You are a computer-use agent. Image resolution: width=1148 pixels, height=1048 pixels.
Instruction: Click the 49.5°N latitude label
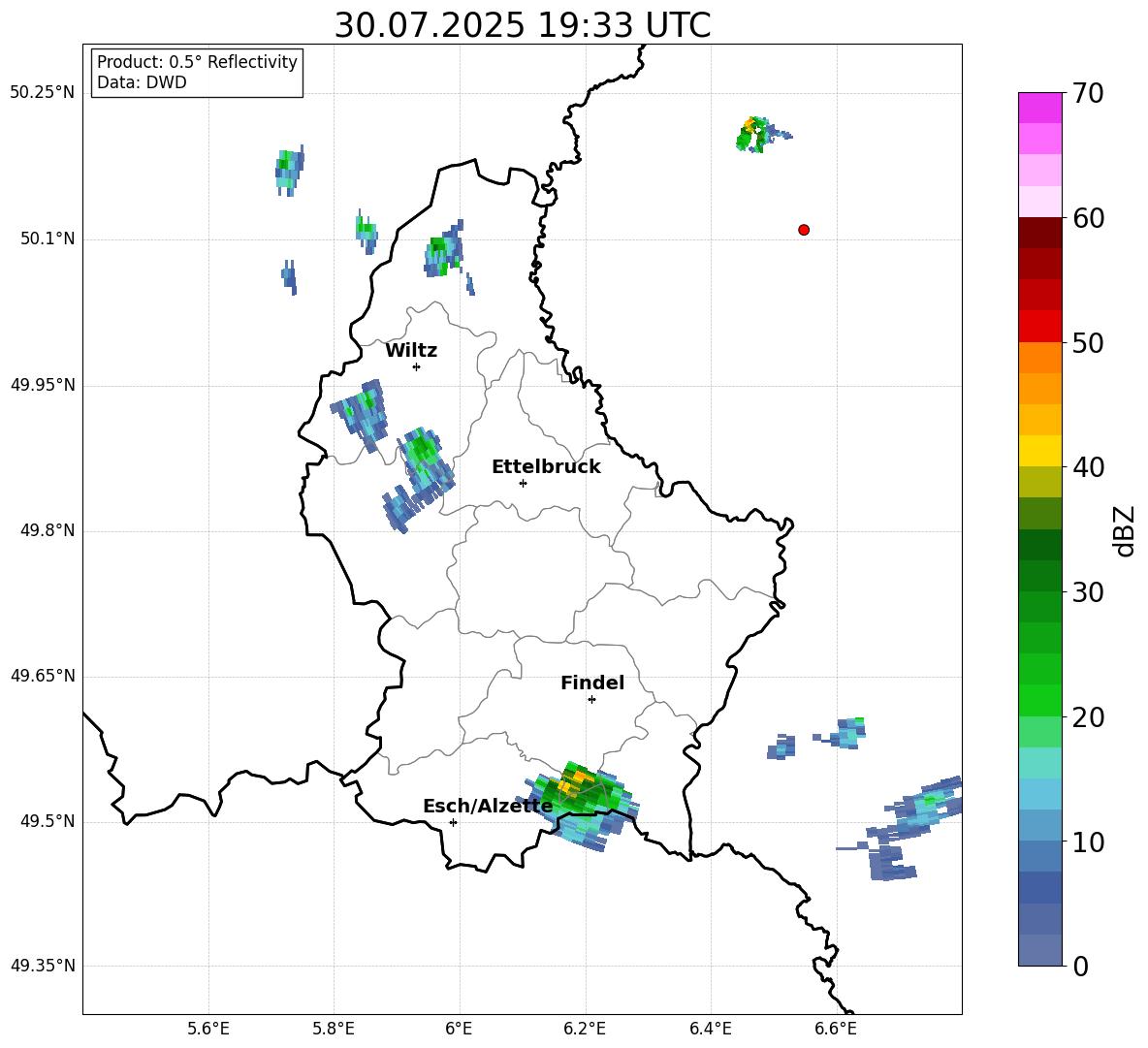(48, 821)
